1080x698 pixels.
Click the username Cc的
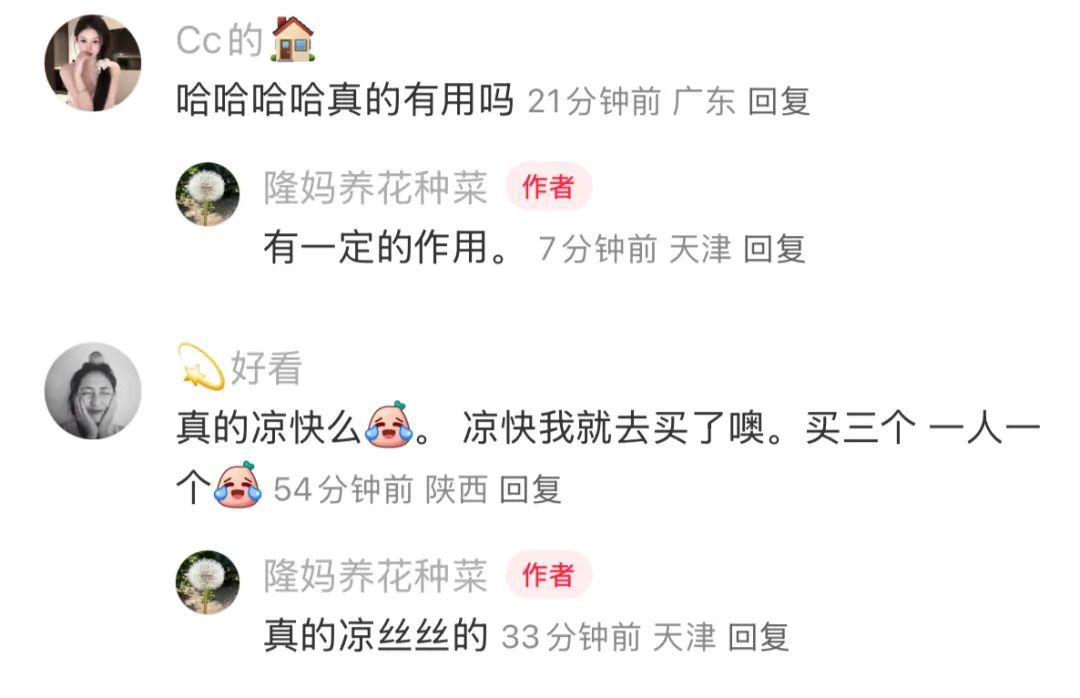(x=220, y=40)
